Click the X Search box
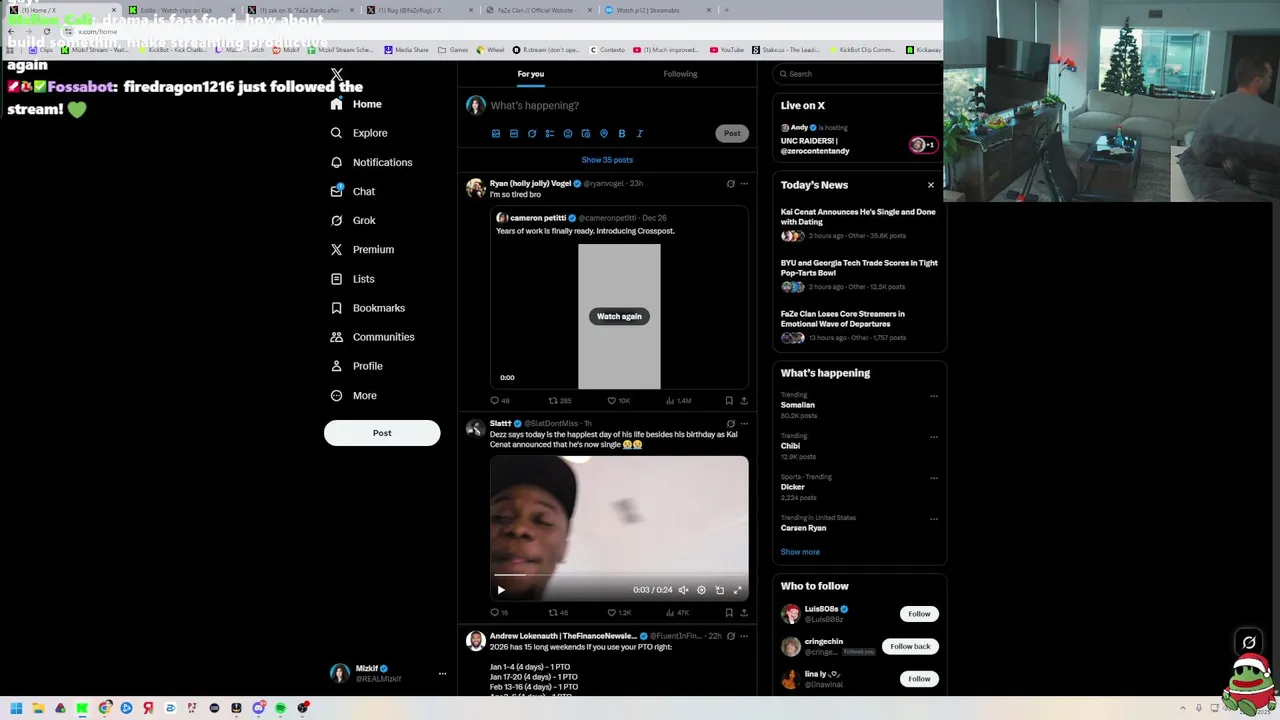 (858, 74)
